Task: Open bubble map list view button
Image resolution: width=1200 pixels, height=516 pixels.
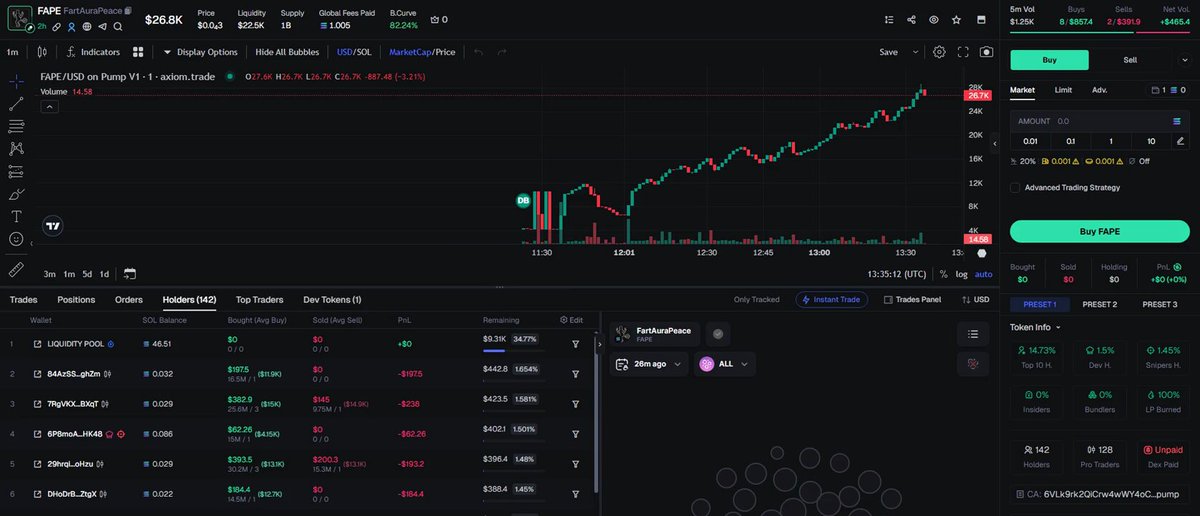Action: 971,334
